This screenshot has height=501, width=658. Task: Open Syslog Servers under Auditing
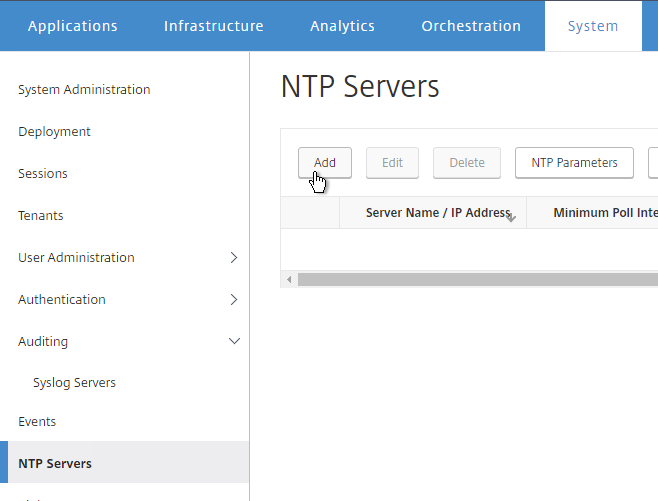(x=74, y=383)
